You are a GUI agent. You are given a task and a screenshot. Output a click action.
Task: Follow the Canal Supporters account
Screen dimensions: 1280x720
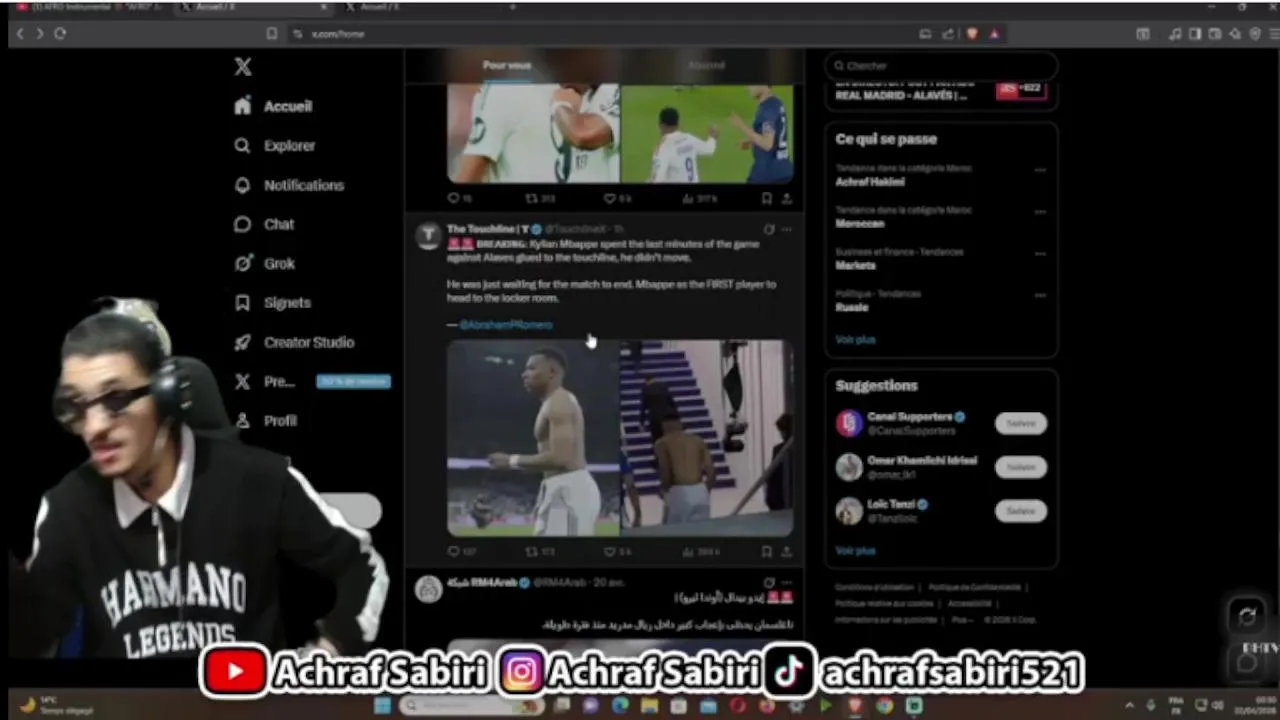coord(1021,423)
